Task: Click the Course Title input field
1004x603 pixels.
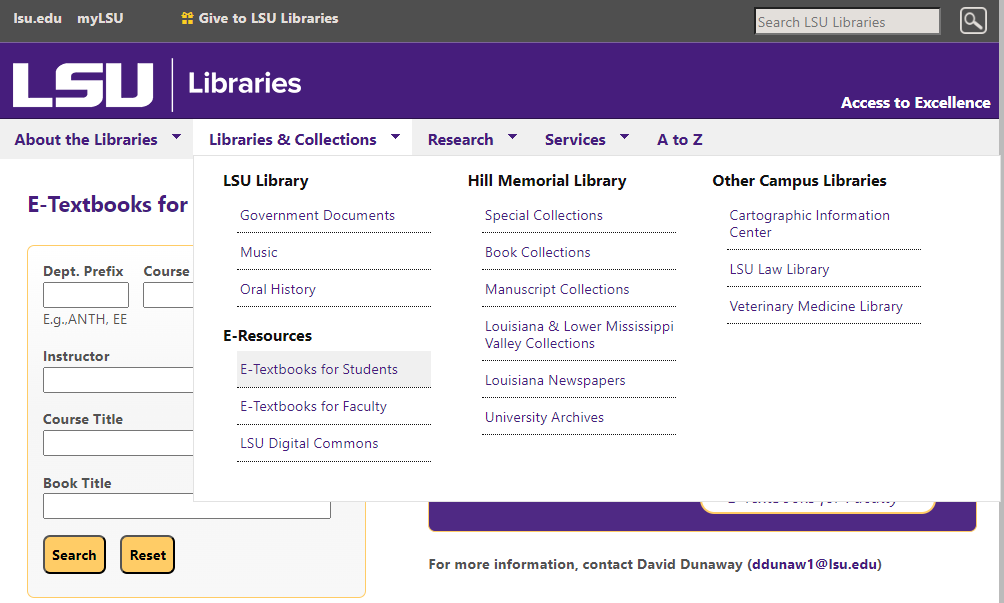Action: point(118,443)
